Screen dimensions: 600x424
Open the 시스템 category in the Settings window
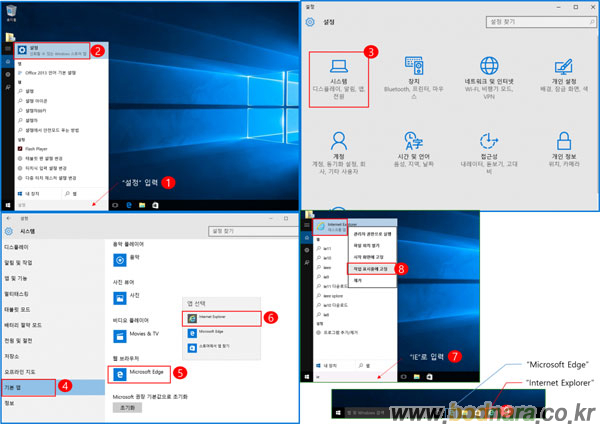point(339,80)
